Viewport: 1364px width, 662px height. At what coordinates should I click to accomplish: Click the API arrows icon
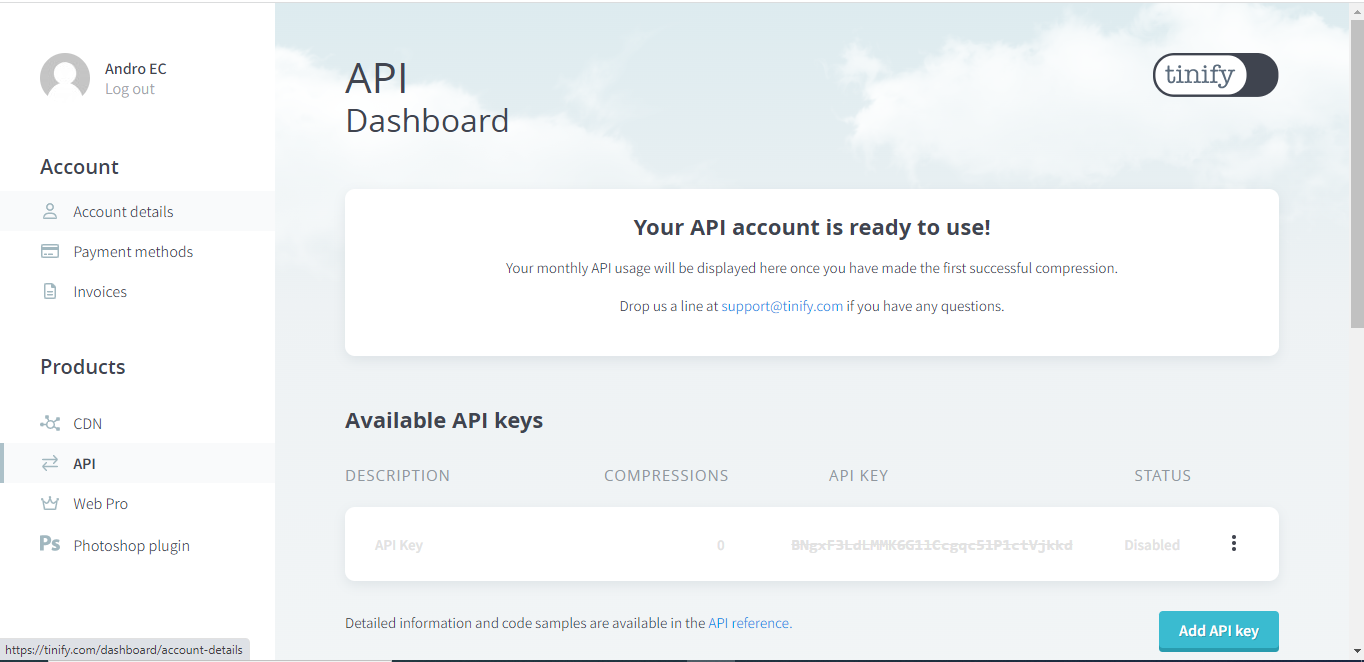(x=49, y=463)
